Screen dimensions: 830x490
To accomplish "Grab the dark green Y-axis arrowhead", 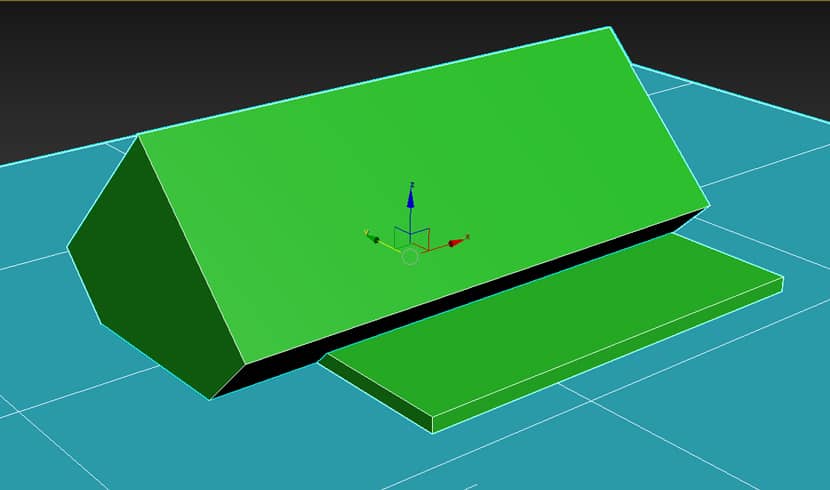I will click(x=373, y=239).
